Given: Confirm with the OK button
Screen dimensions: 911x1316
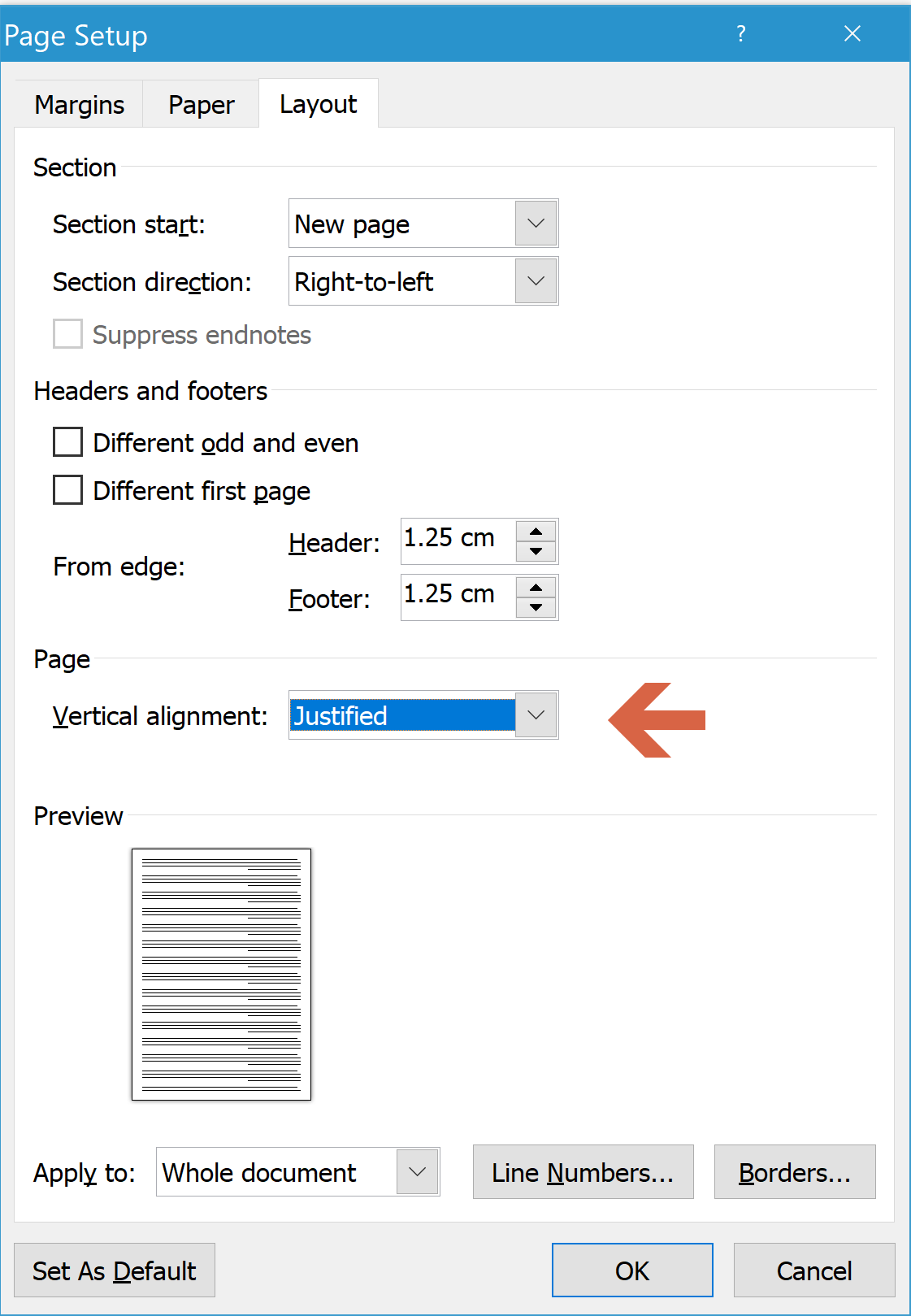Looking at the screenshot, I should (x=632, y=1270).
